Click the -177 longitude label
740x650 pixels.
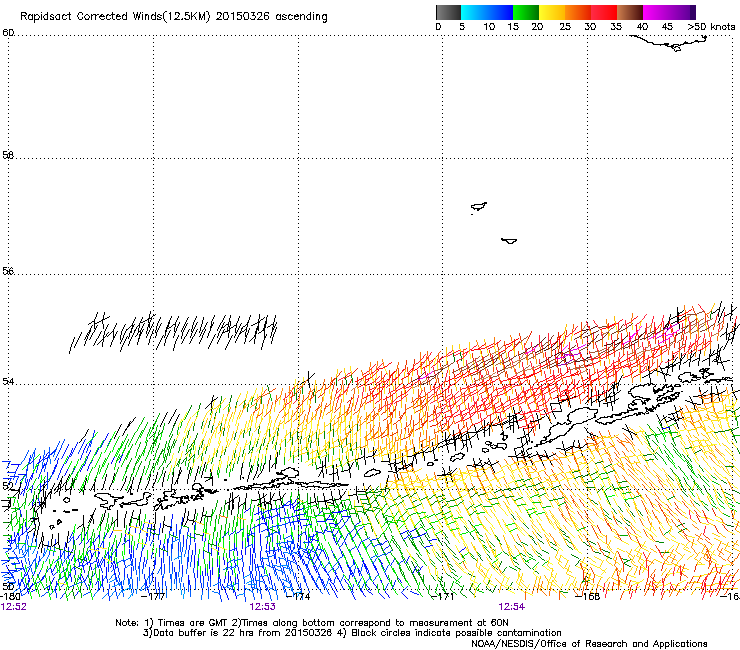coord(153,597)
